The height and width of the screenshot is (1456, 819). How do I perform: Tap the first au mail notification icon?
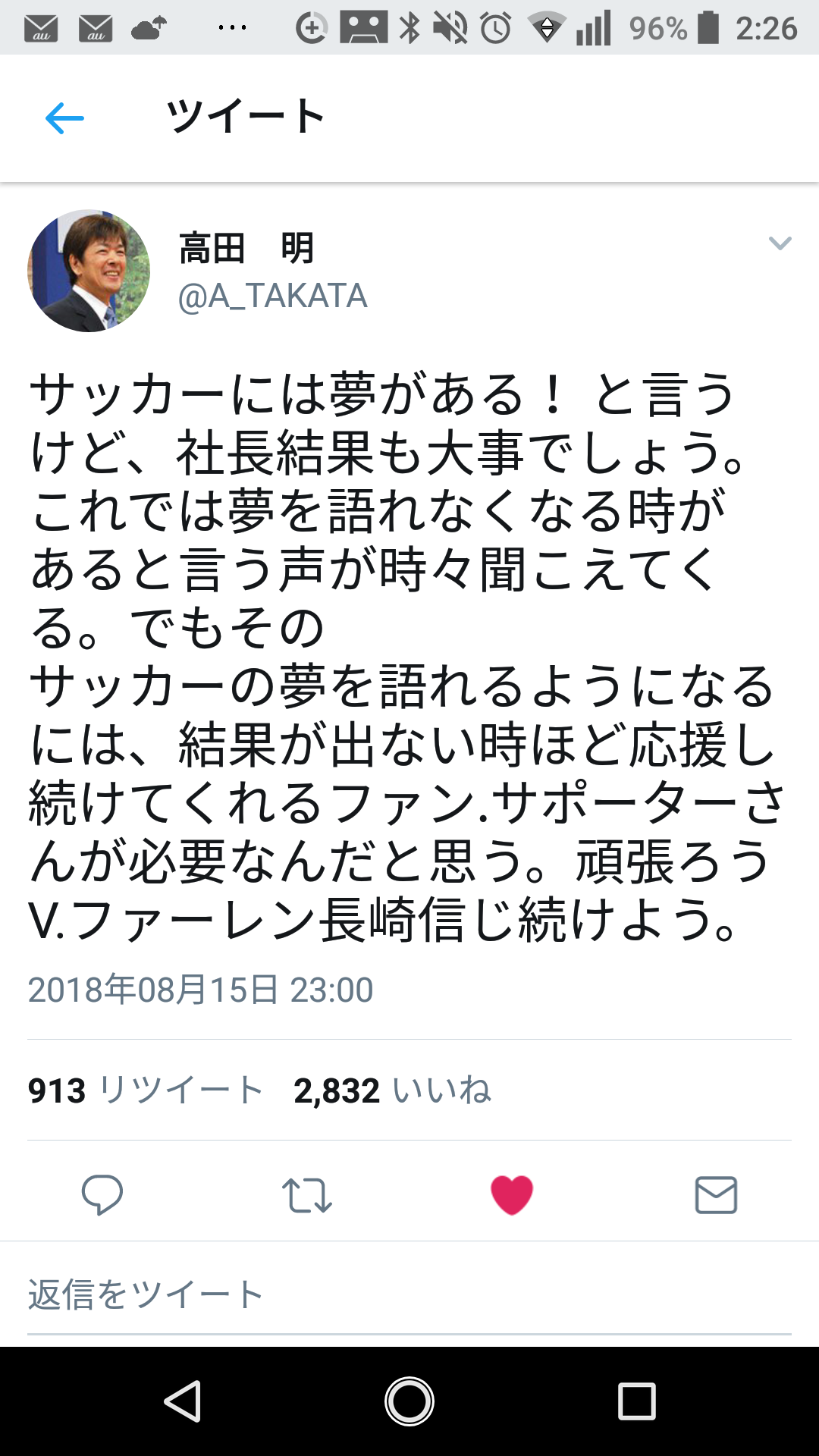41,29
